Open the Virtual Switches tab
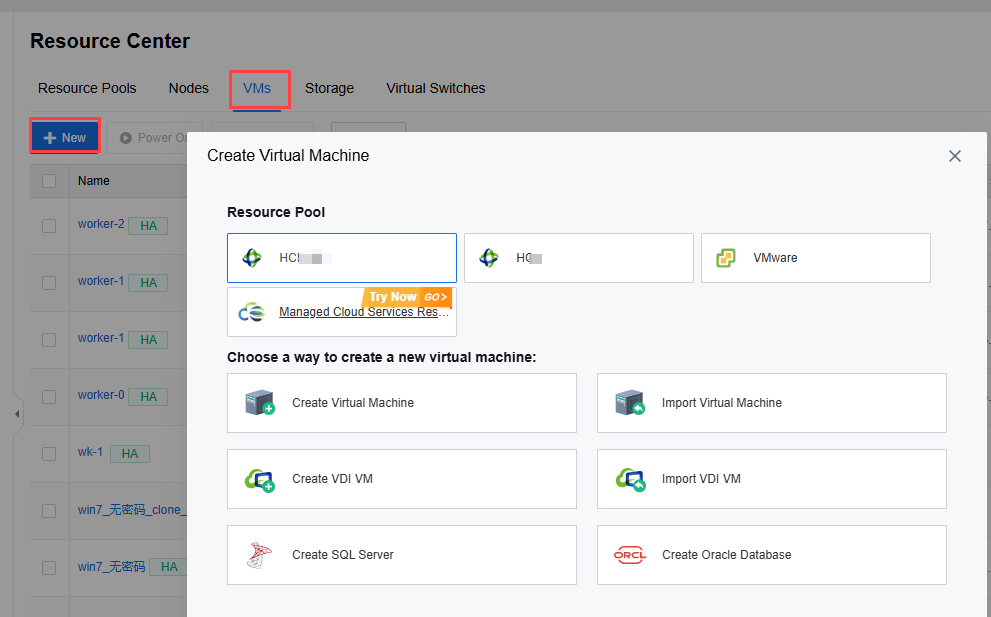 [x=435, y=89]
